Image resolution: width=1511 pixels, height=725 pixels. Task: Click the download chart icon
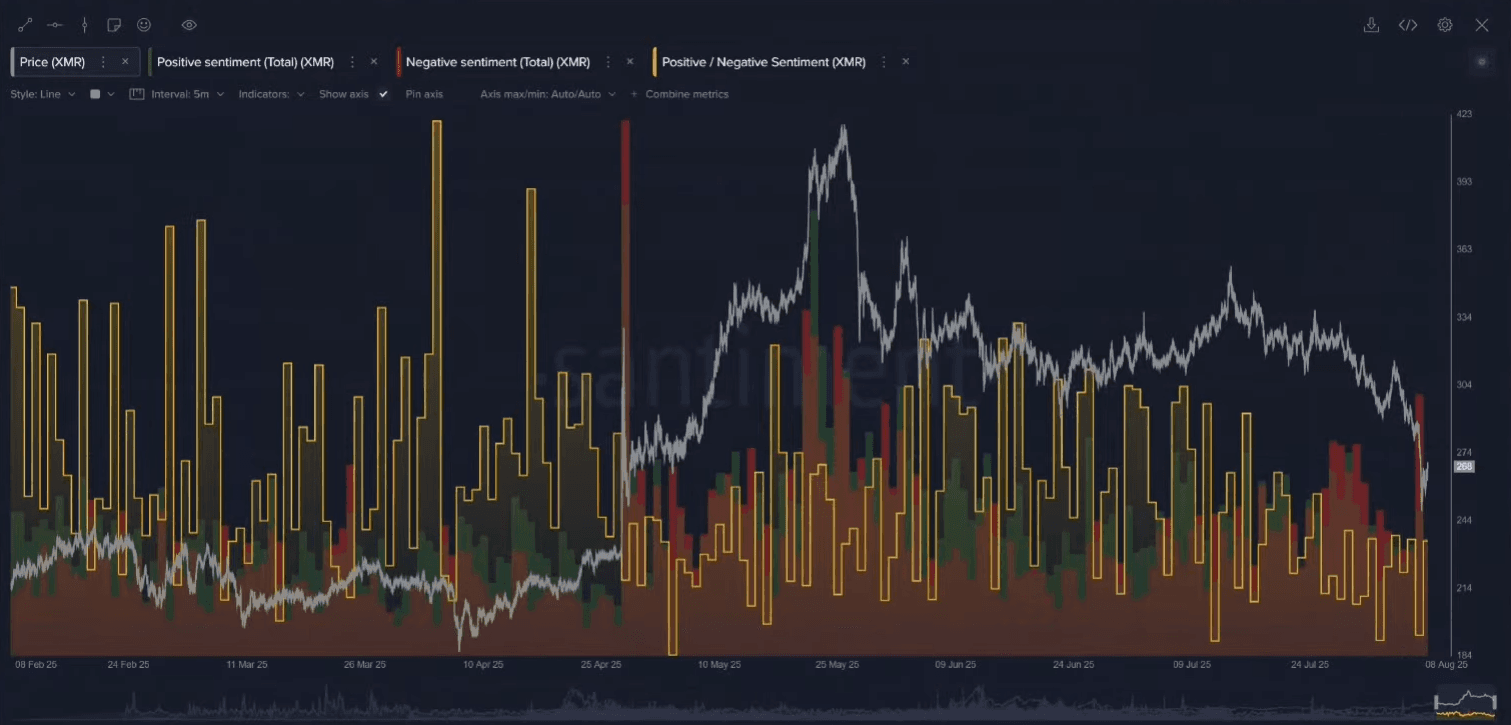point(1371,25)
